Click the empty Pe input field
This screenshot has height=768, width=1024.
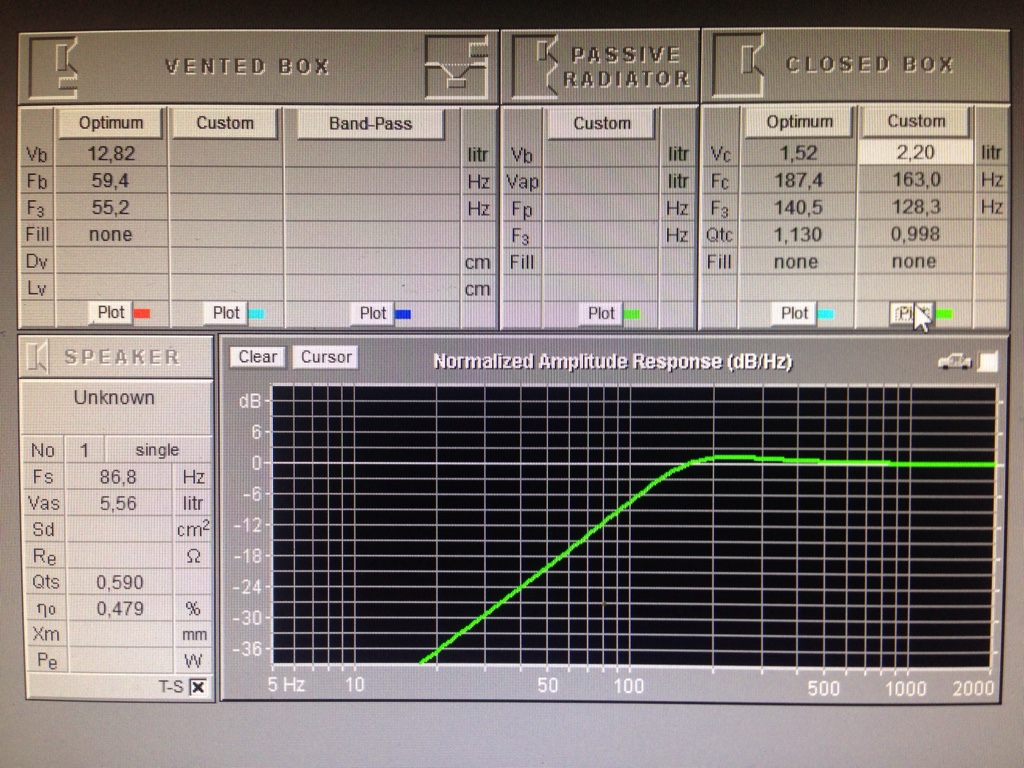click(x=119, y=660)
